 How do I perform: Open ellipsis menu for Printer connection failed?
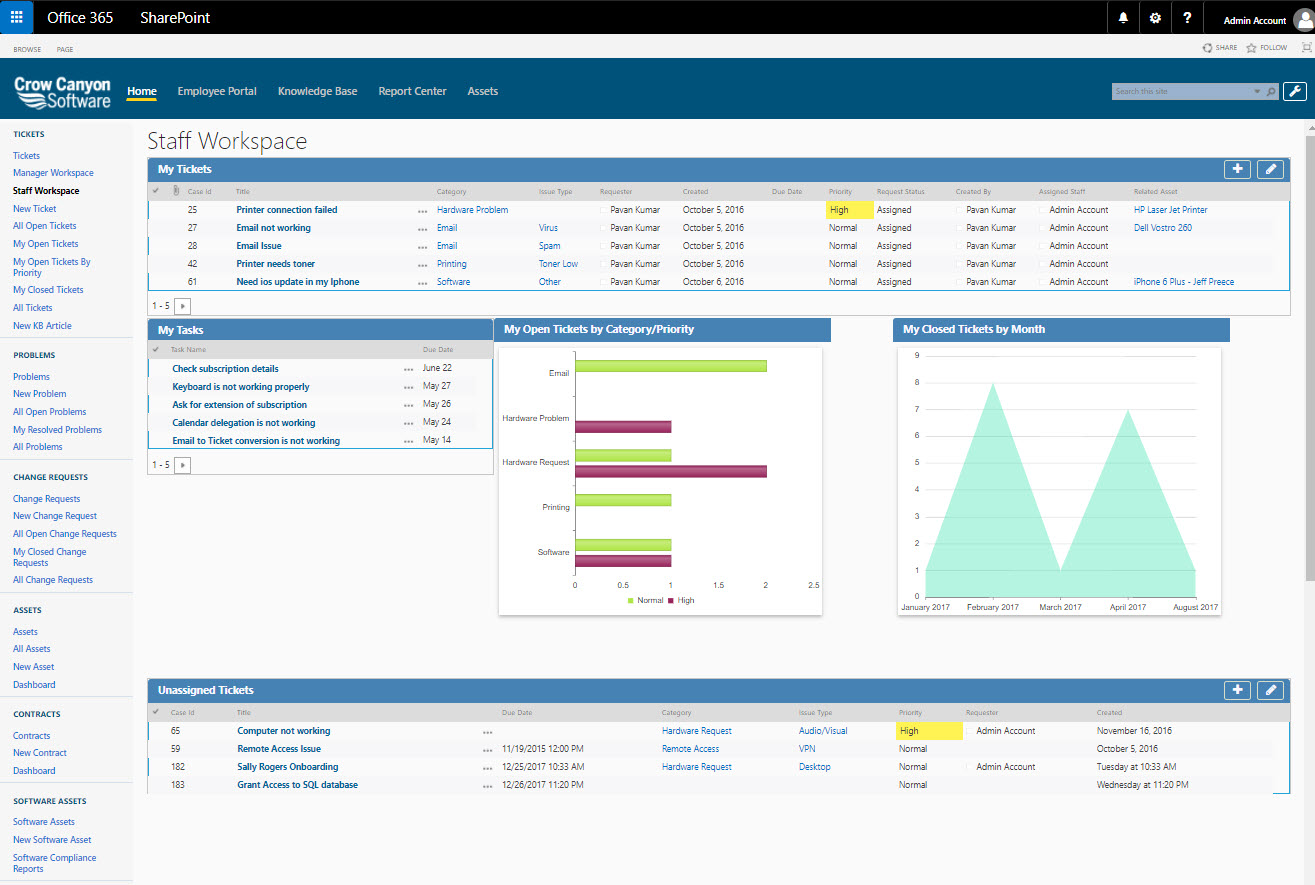pyautogui.click(x=423, y=211)
